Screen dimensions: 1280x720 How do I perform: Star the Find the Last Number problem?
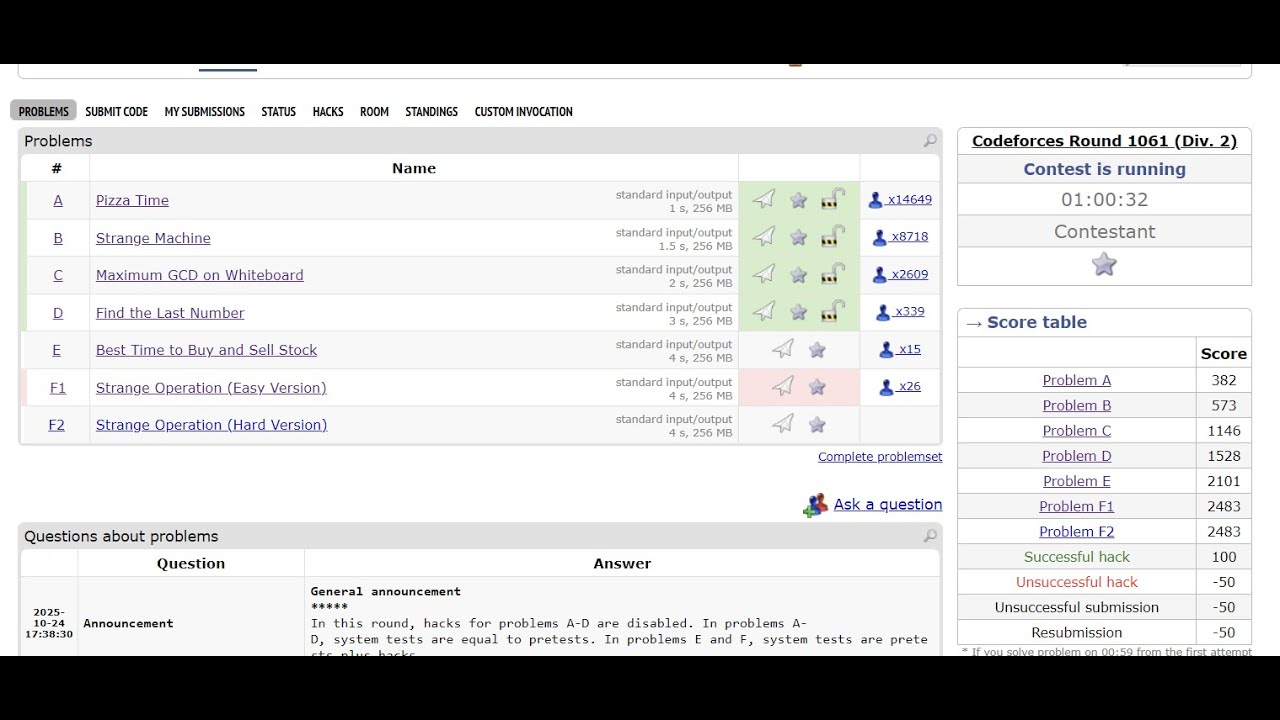pos(798,313)
